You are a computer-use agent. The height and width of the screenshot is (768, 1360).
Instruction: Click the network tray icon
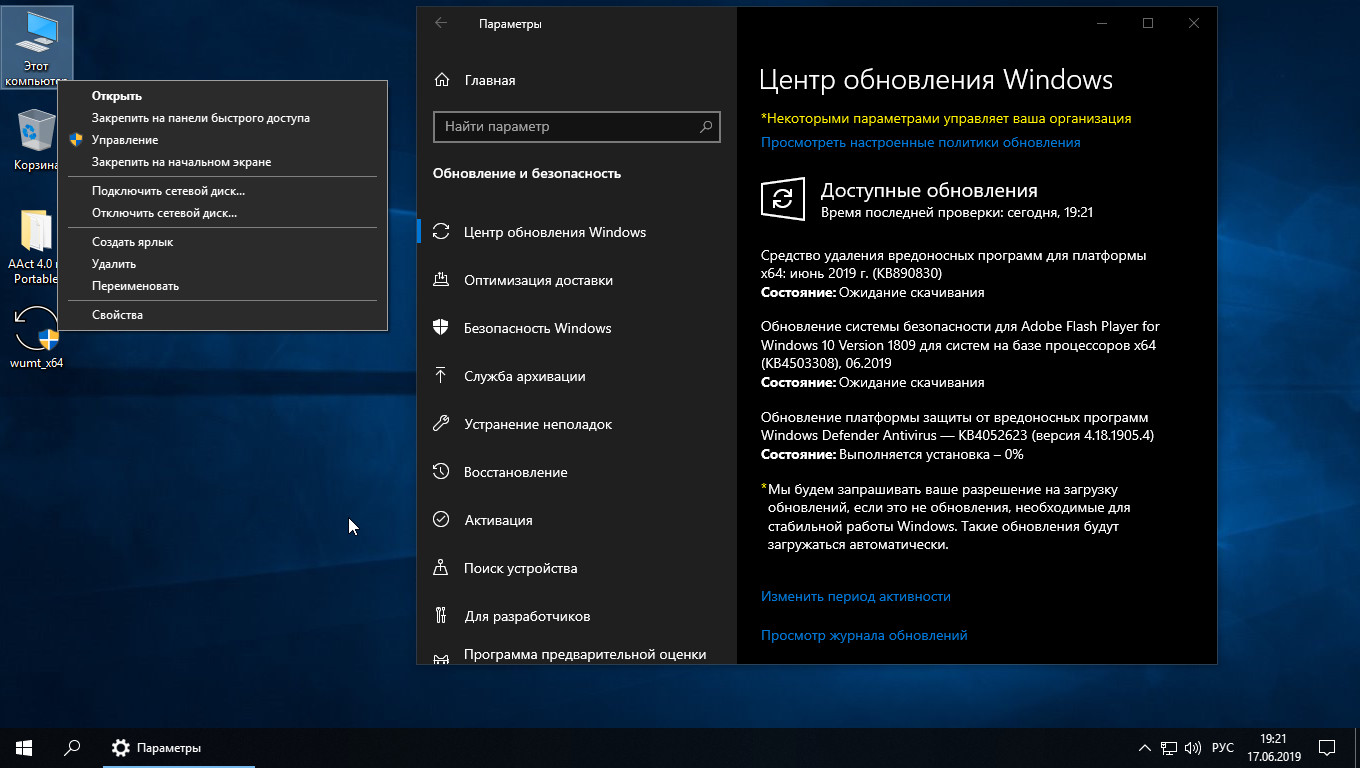[1169, 748]
